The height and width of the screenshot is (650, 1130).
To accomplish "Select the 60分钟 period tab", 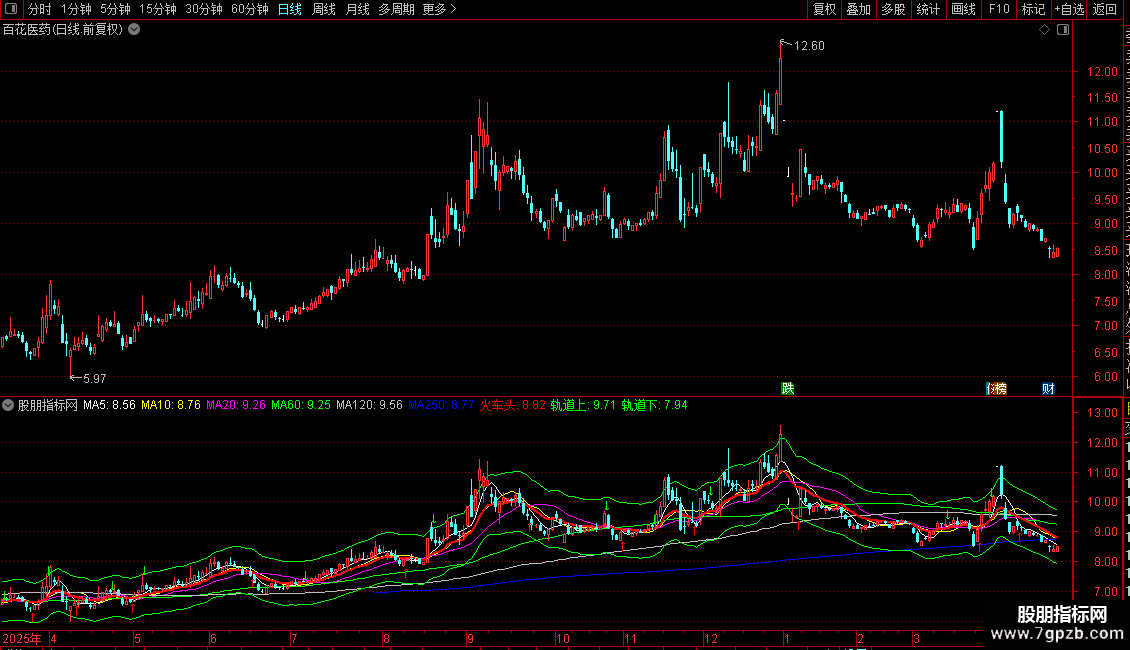I will 249,9.
